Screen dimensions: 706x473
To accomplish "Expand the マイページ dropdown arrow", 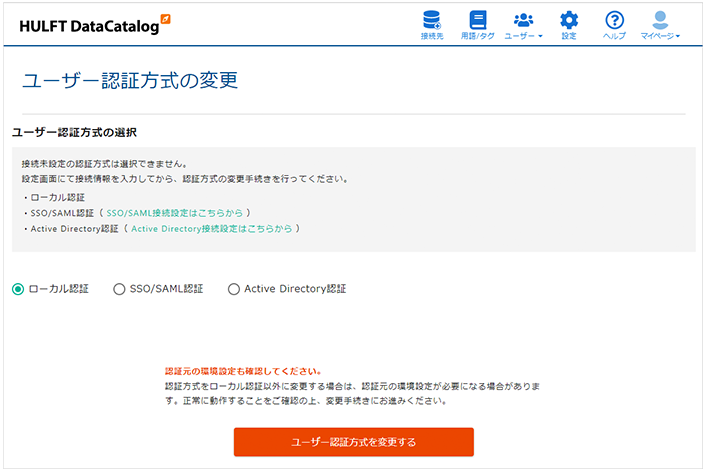I will click(678, 36).
